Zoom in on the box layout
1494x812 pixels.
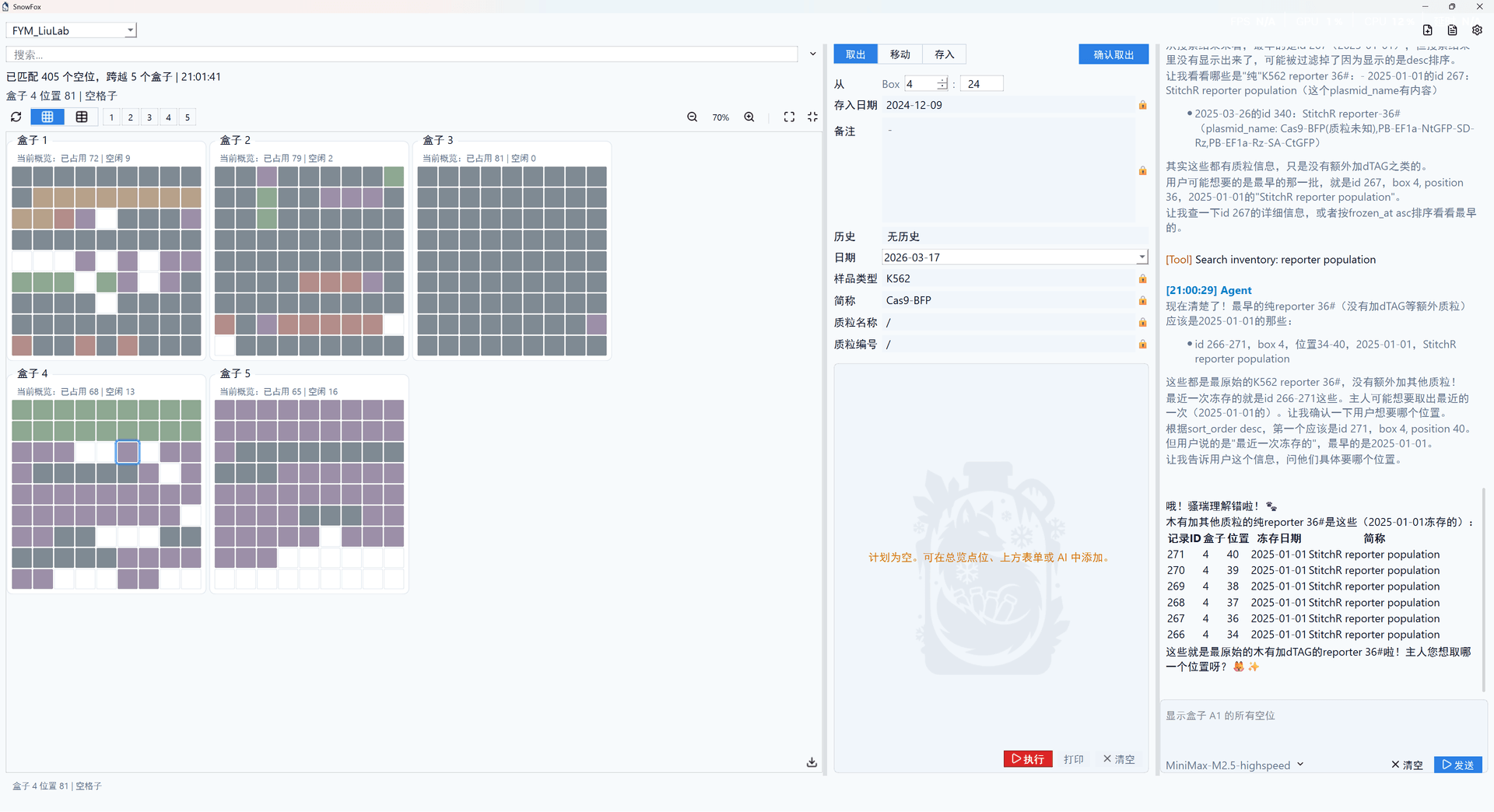tap(749, 117)
